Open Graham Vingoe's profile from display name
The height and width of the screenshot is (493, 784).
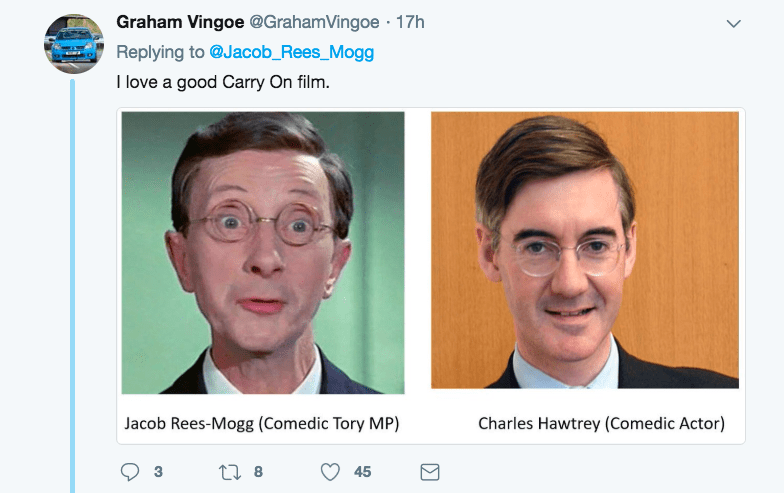click(x=180, y=22)
